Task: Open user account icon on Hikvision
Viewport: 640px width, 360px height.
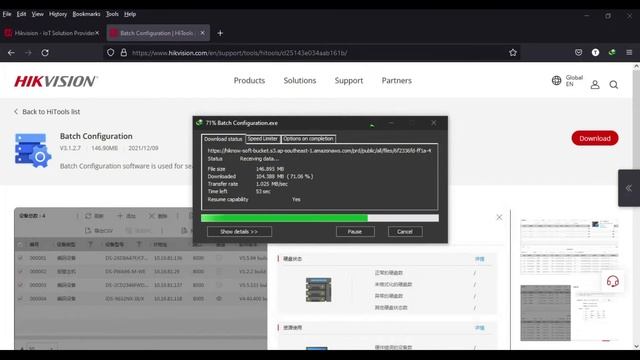Action: [595, 84]
